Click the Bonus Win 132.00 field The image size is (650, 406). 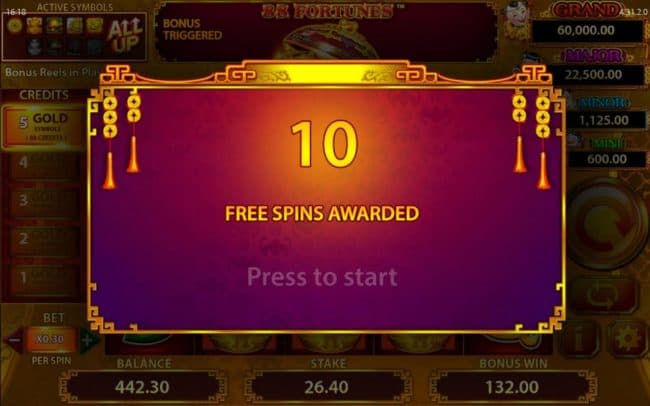pyautogui.click(x=512, y=387)
